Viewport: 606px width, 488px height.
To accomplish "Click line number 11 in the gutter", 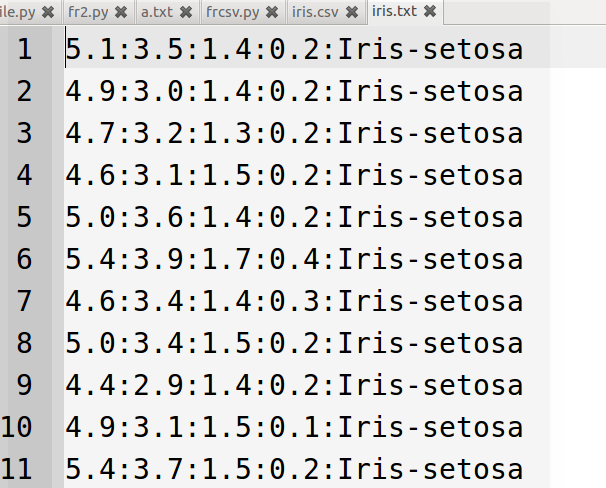I will click(x=16, y=469).
